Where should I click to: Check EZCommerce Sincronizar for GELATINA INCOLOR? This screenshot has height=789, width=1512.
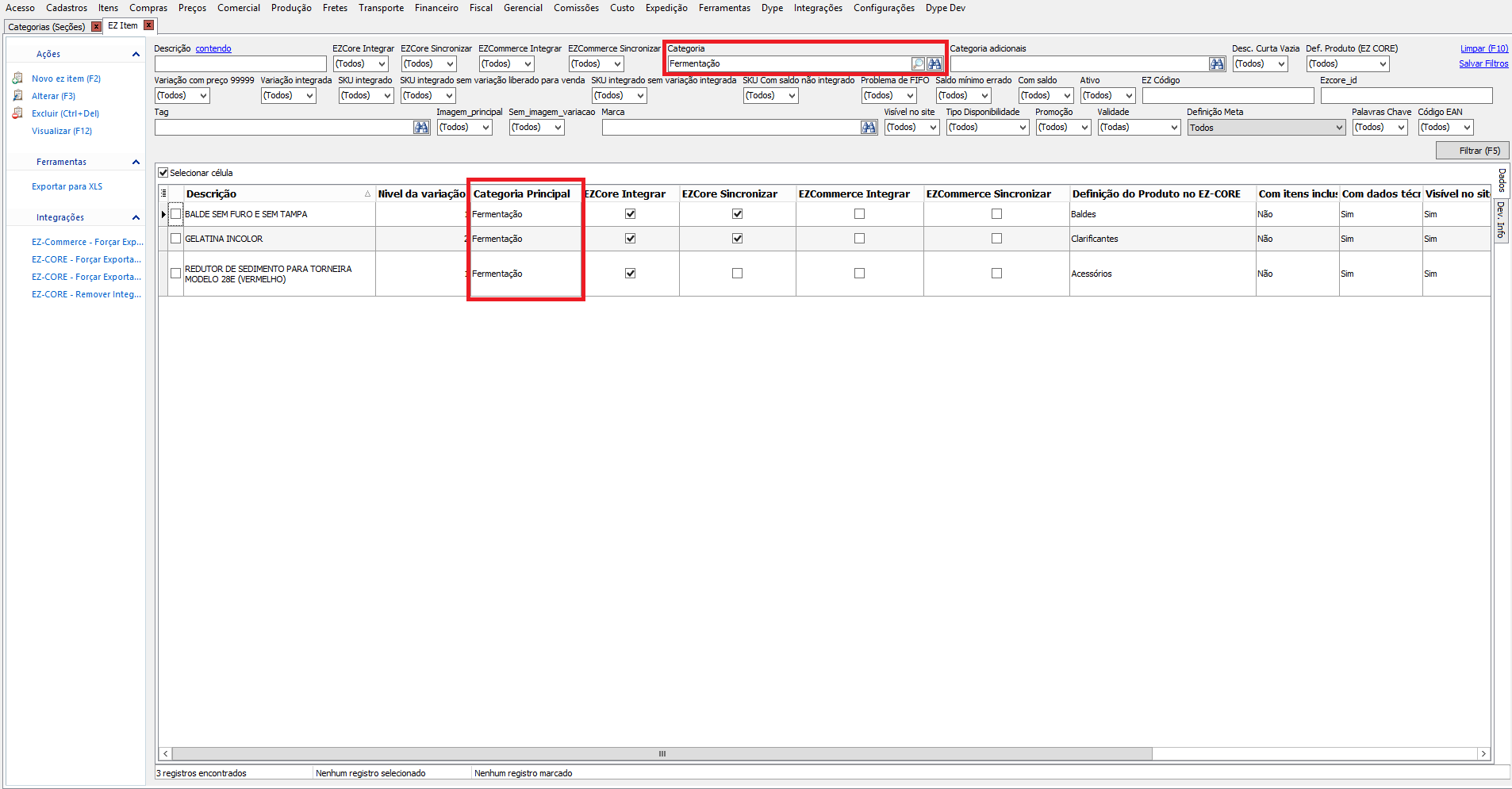pyautogui.click(x=997, y=239)
